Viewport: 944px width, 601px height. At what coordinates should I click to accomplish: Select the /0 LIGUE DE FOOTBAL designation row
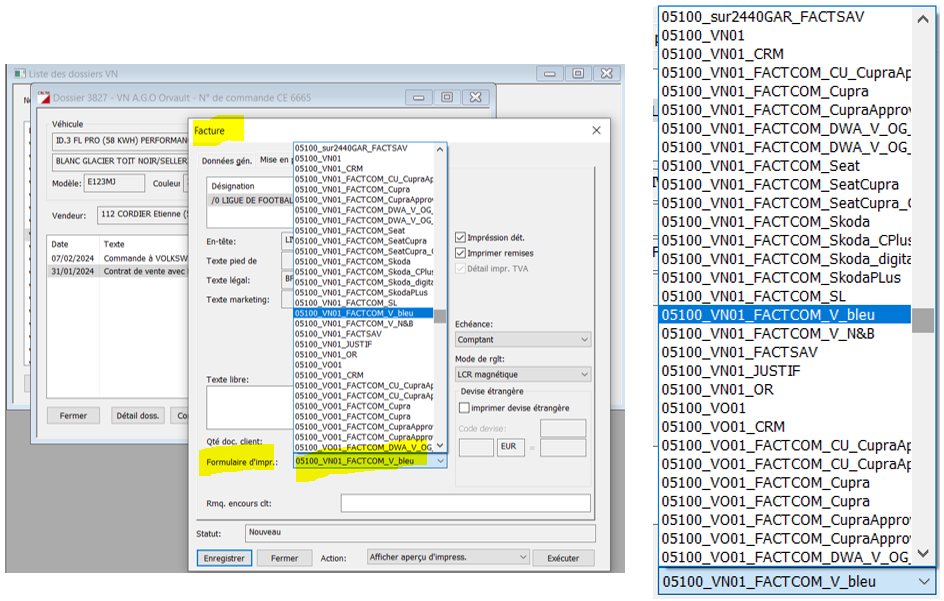pyautogui.click(x=250, y=201)
